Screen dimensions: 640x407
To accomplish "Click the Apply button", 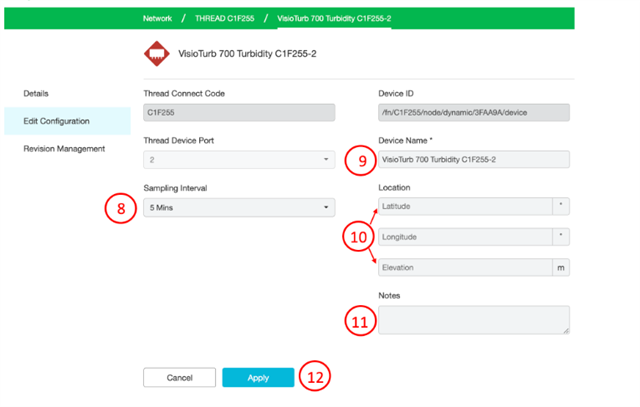I will coord(258,378).
